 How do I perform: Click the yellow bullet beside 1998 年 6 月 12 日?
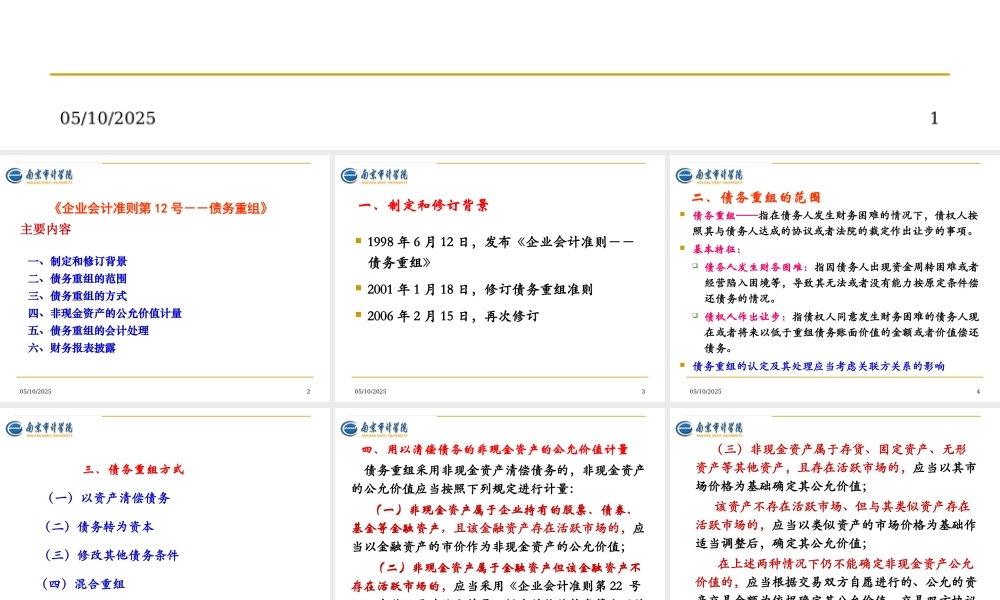pos(359,241)
